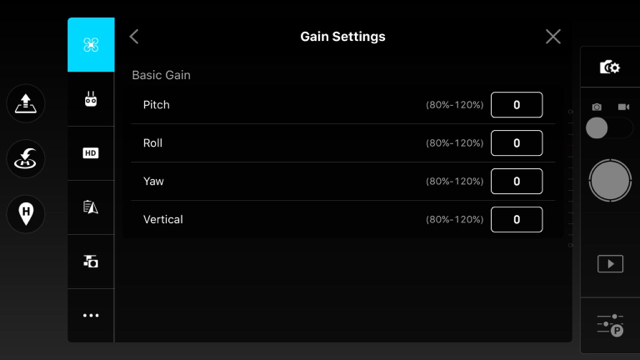The image size is (640, 360).
Task: Tap the home point marker icon
Action: [x=26, y=214]
